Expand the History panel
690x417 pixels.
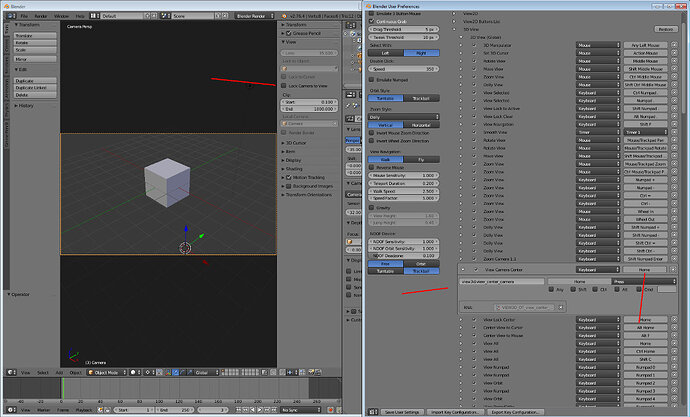pyautogui.click(x=24, y=106)
